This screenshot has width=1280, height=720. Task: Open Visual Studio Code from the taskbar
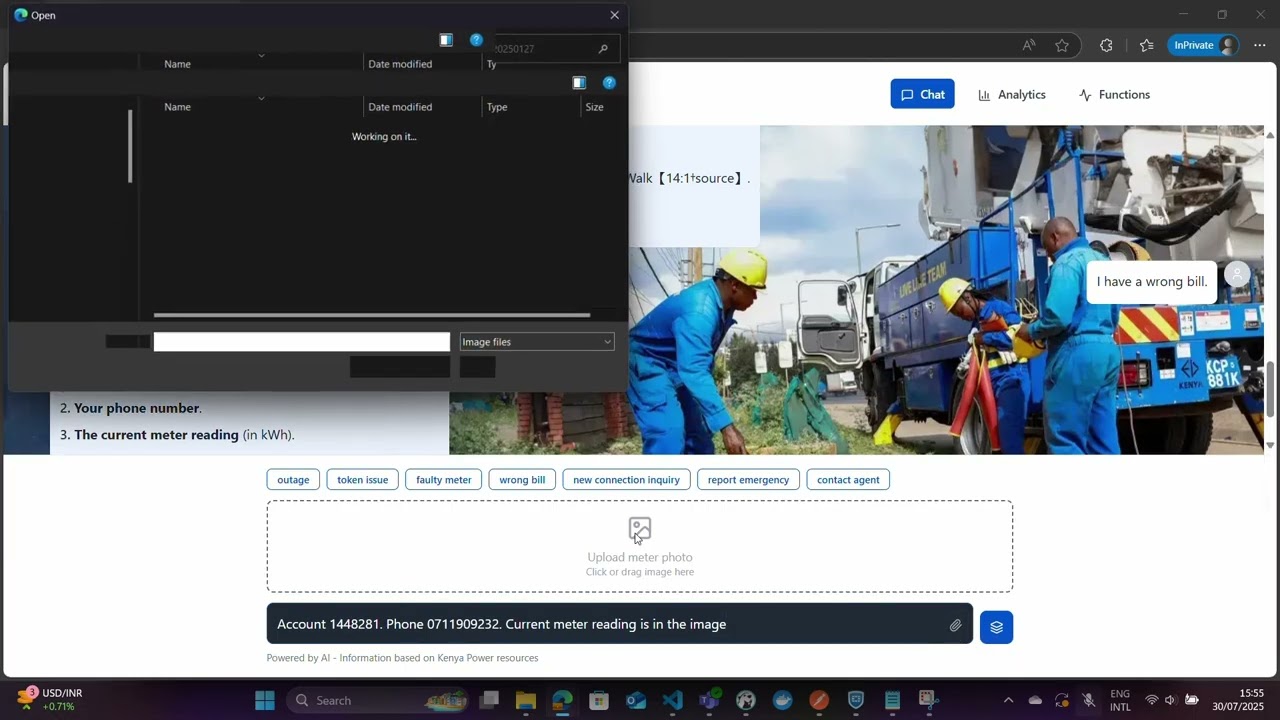(672, 700)
